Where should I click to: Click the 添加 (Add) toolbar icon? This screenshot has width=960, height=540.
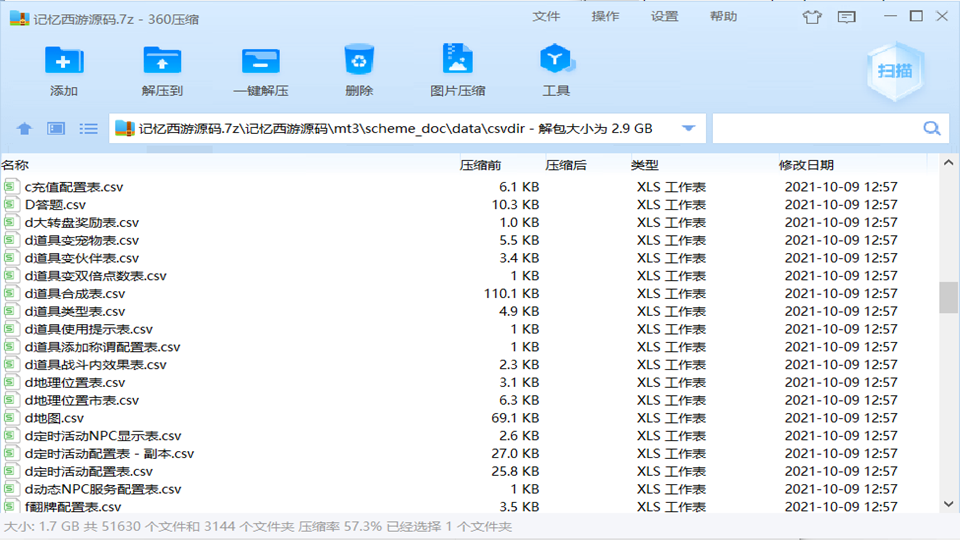click(64, 62)
